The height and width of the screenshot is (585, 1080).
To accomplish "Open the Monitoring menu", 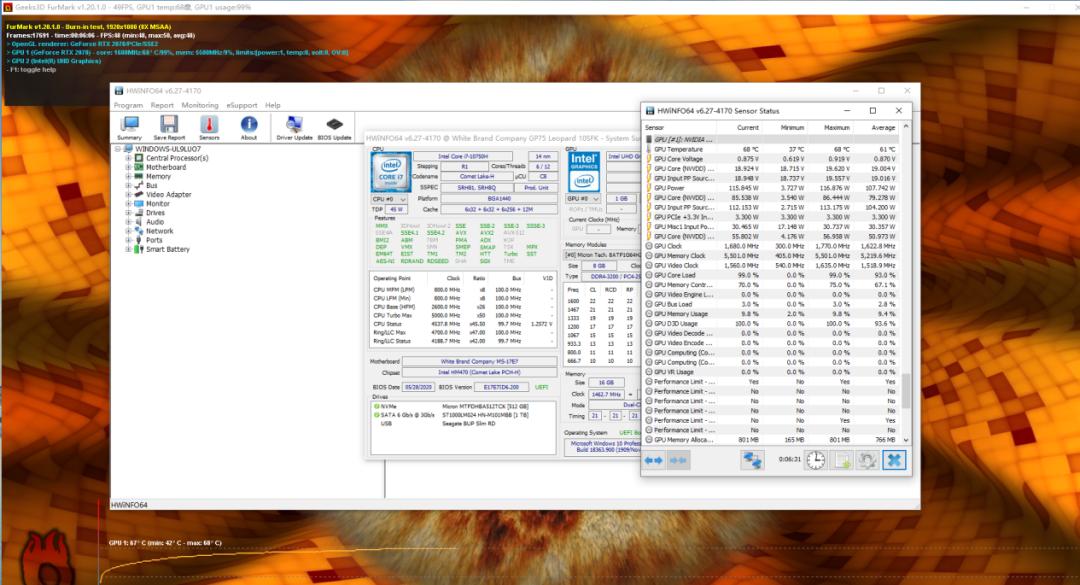I will (200, 105).
